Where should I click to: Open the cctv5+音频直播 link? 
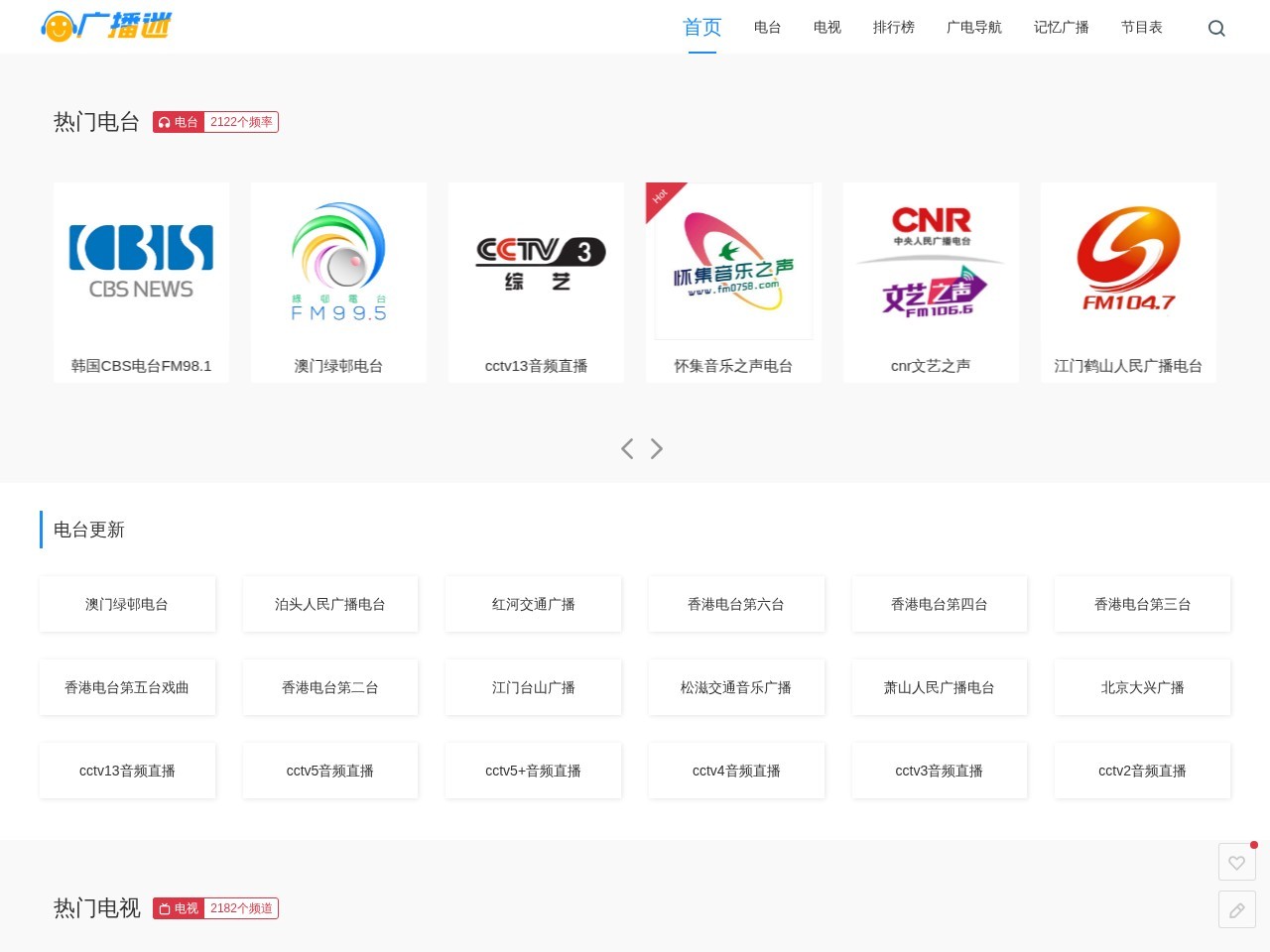534,771
